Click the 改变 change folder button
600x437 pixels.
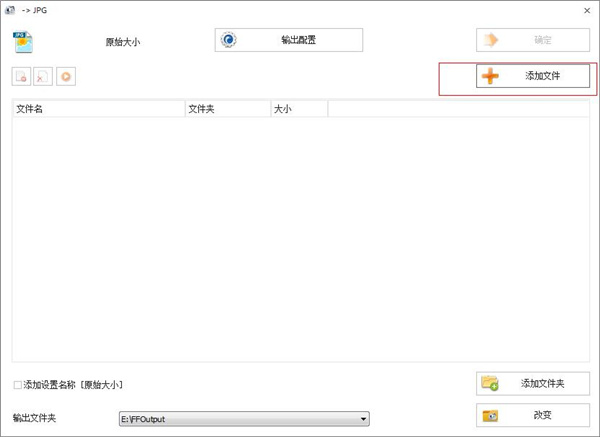533,415
